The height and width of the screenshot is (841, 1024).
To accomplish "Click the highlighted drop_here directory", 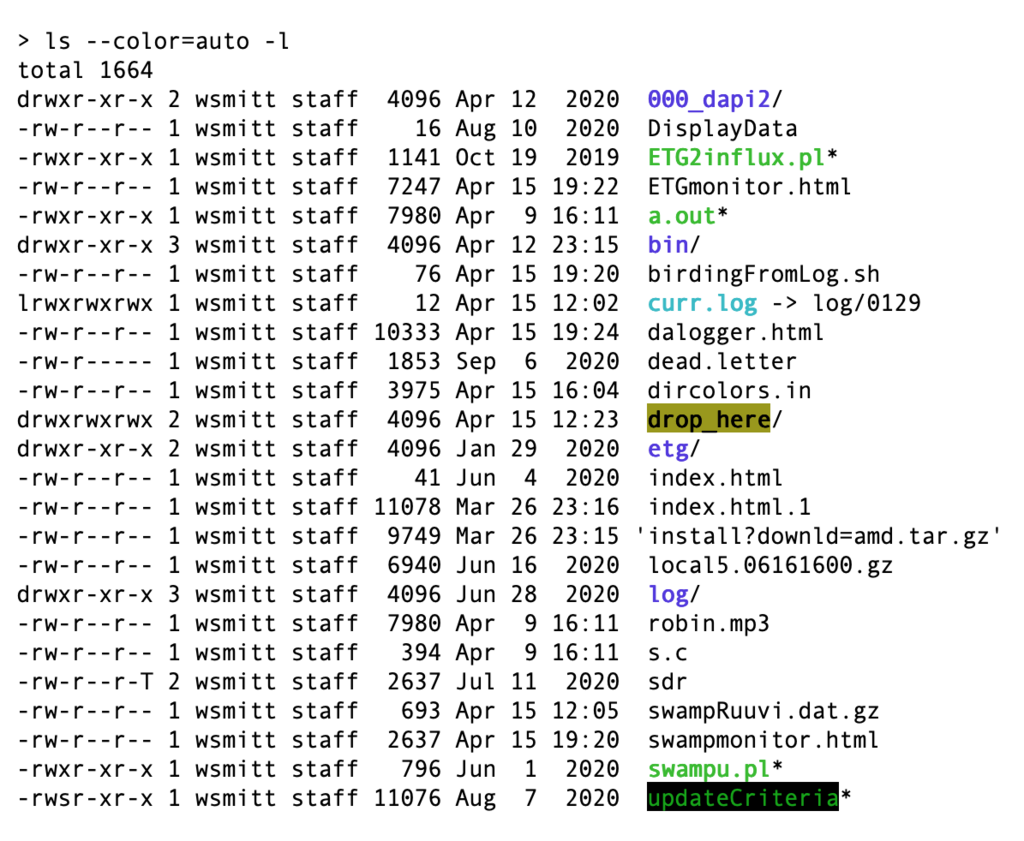I will [x=709, y=419].
